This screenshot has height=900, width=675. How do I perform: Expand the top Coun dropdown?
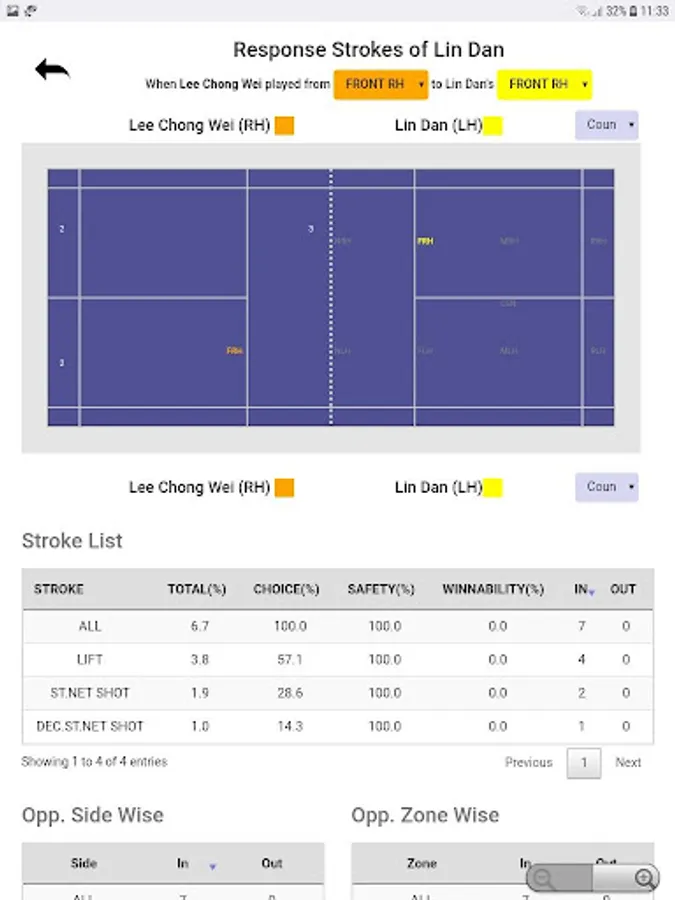(606, 125)
